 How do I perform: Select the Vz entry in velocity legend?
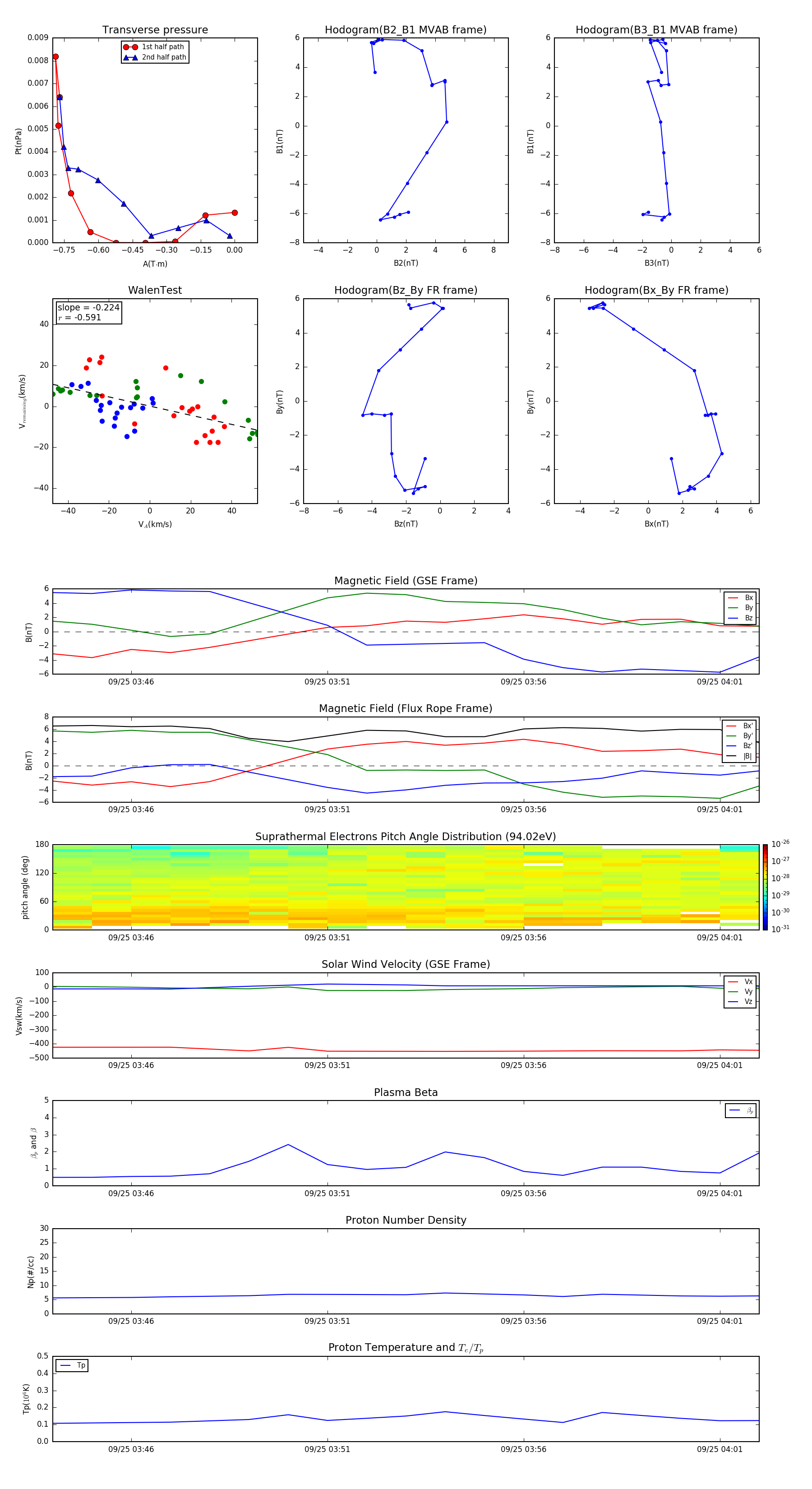(740, 1002)
